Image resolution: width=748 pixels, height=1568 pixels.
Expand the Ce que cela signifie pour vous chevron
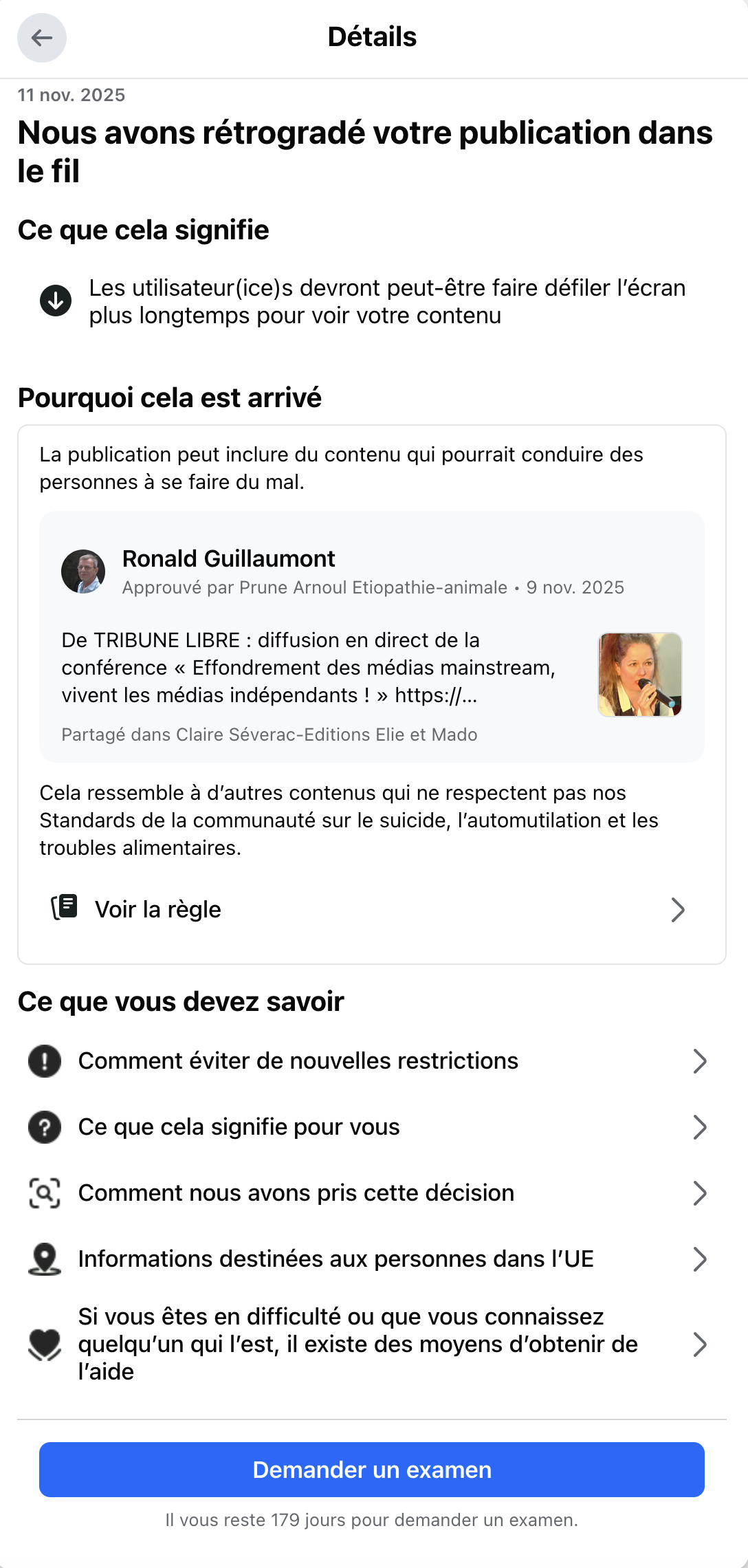point(700,1127)
